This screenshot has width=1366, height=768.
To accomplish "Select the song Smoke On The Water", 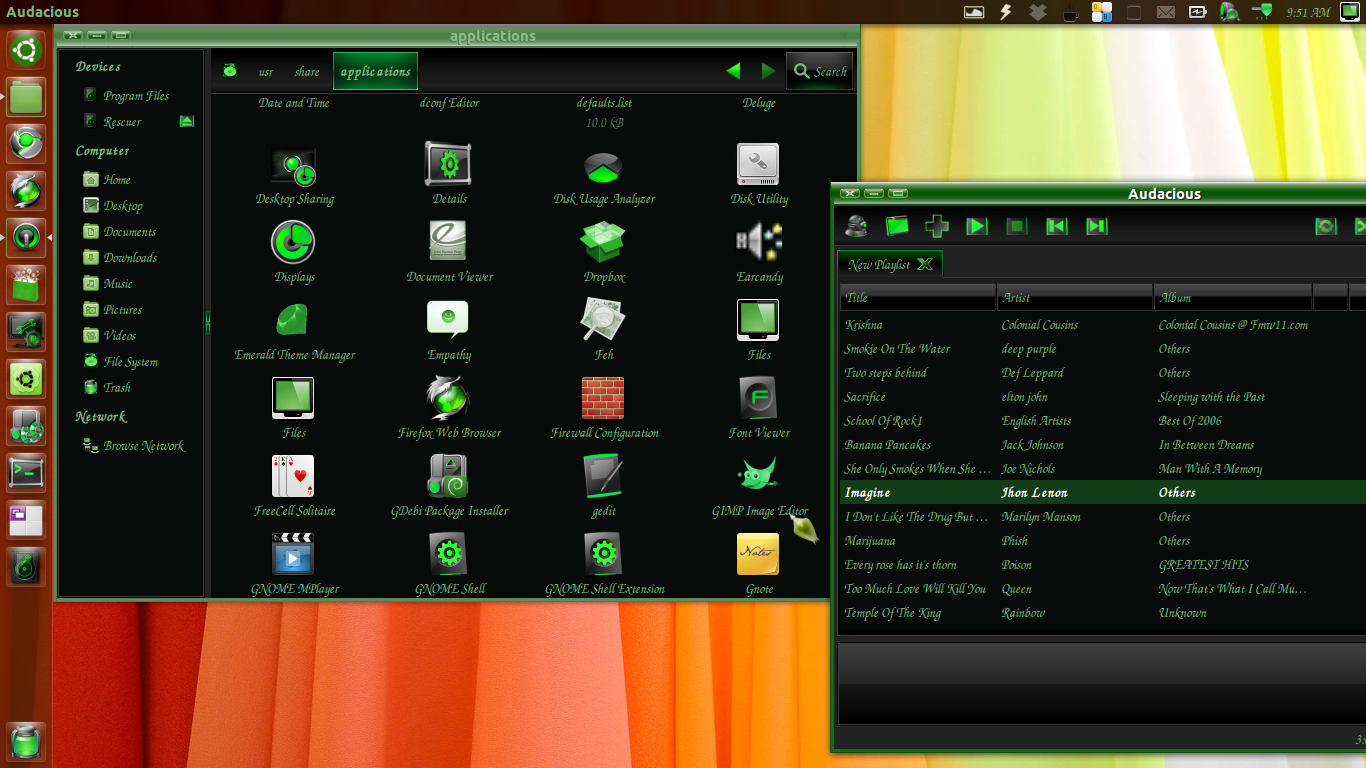I will pos(897,349).
